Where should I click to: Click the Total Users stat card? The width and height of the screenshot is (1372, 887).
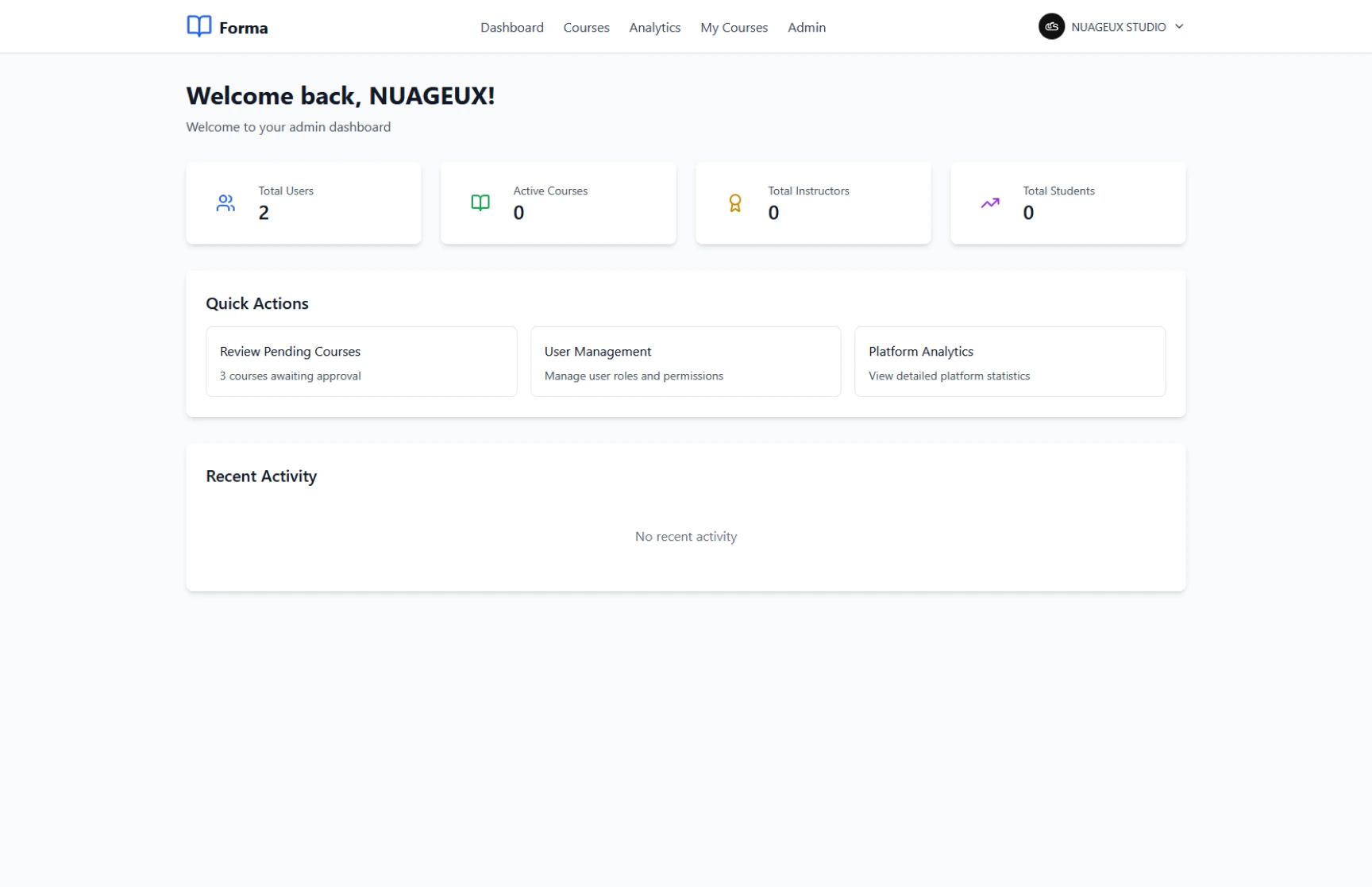click(303, 203)
